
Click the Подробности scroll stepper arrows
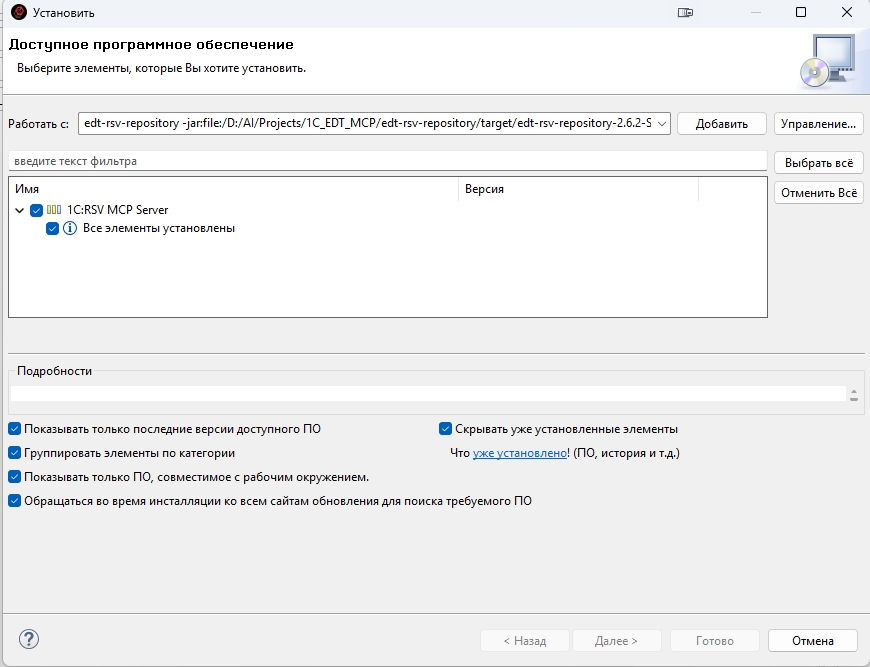854,395
